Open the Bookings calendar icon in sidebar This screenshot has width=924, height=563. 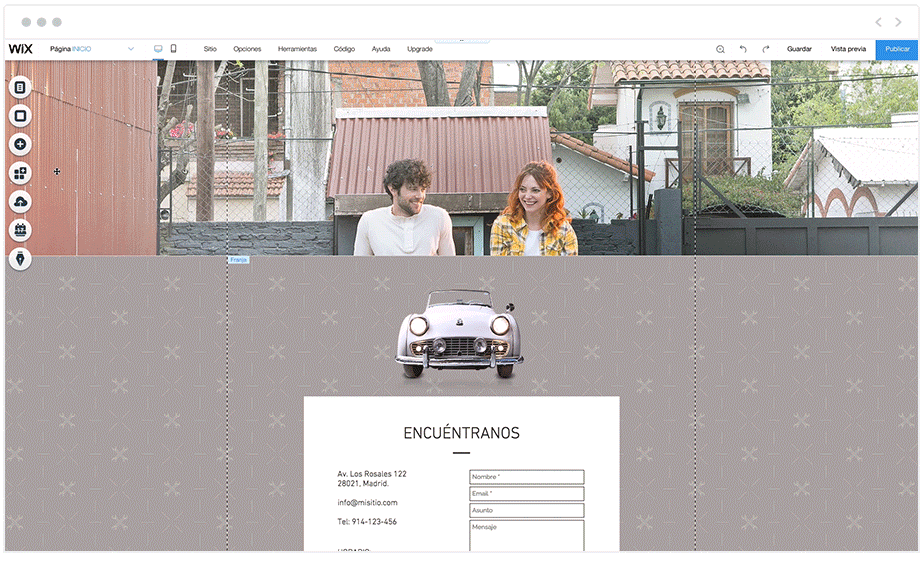20,230
